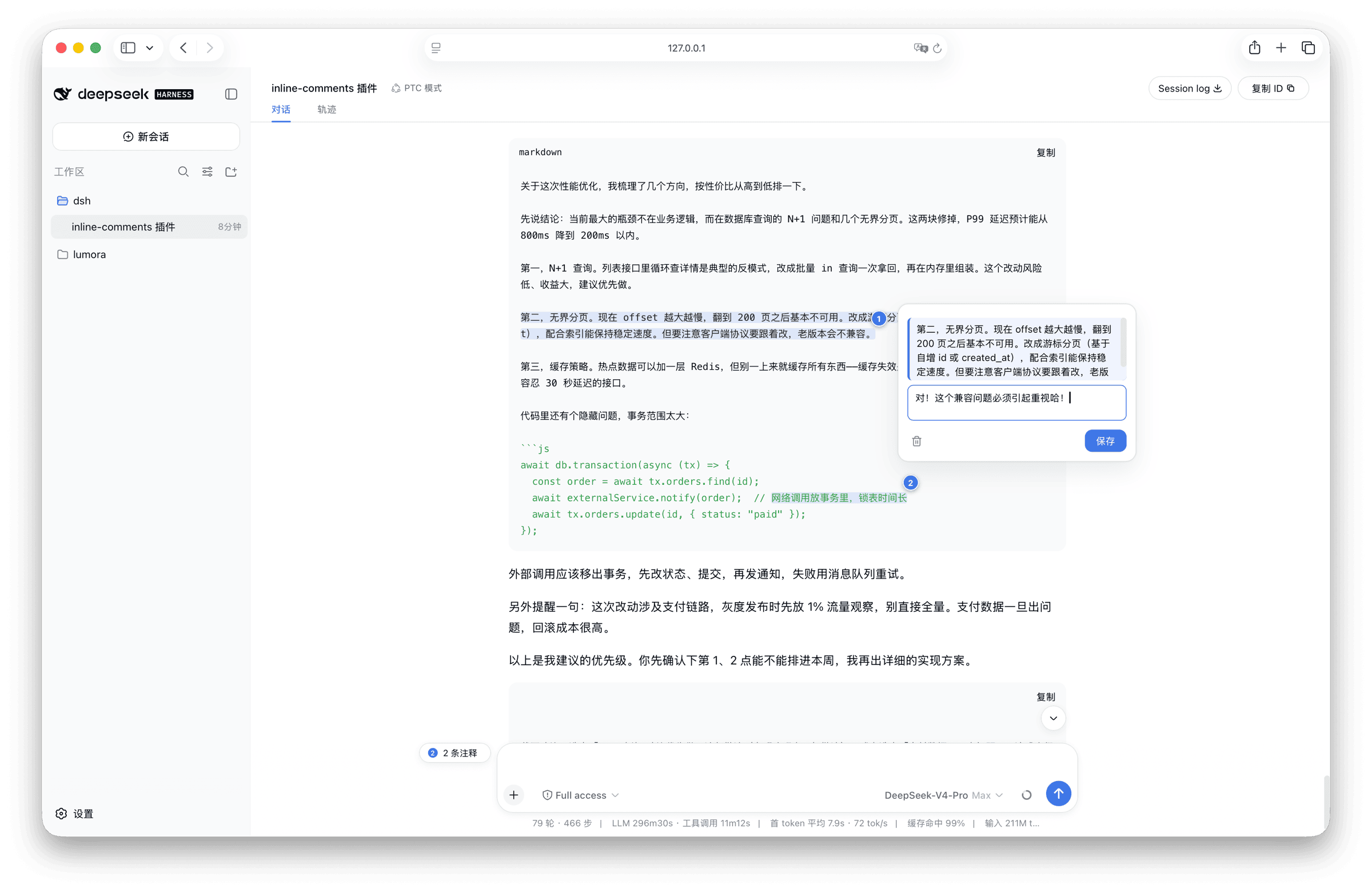1372x892 pixels.
Task: Click the quoted text scrollbar in comment popup
Action: (x=1122, y=342)
